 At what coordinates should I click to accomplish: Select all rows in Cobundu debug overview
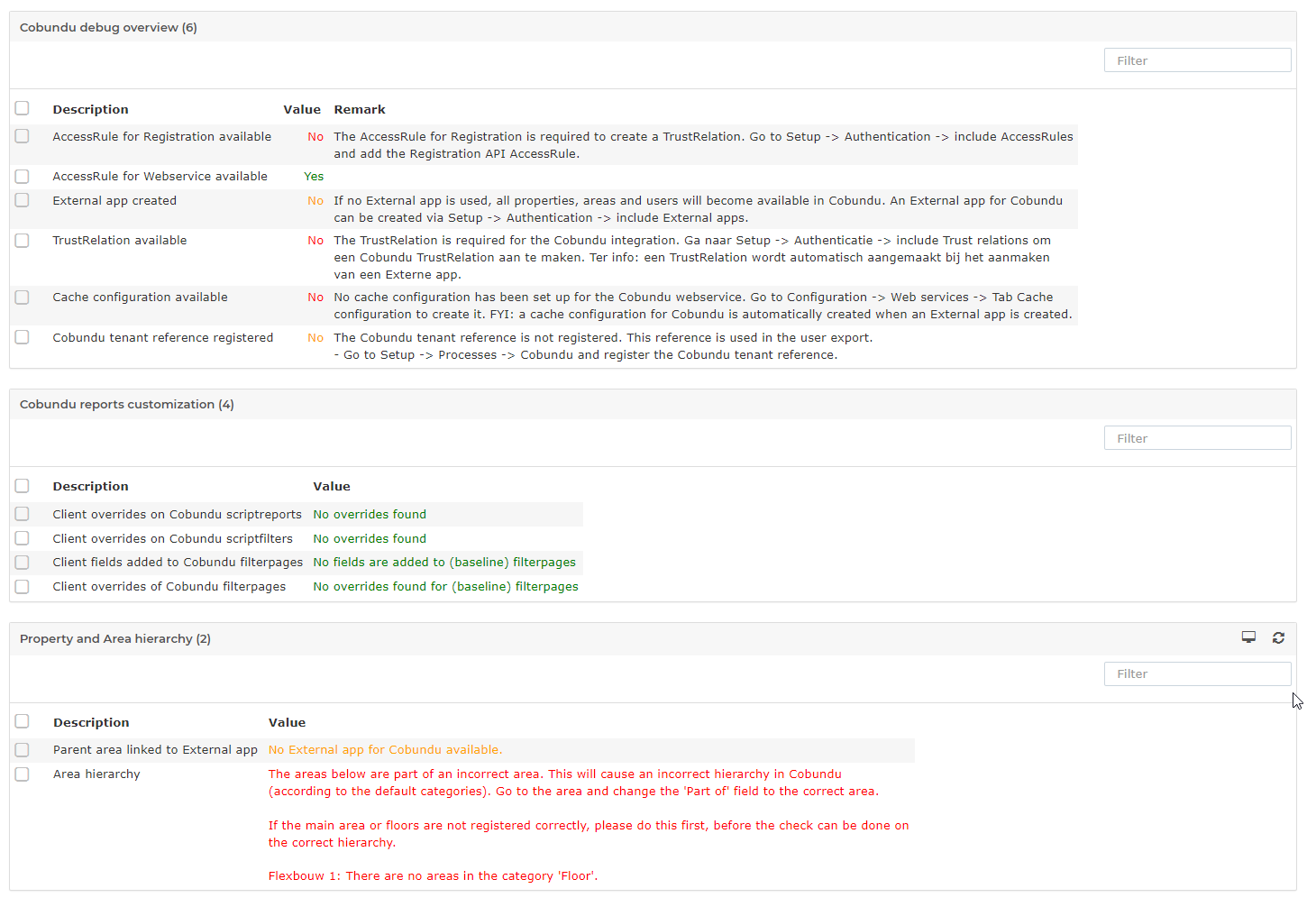23,108
